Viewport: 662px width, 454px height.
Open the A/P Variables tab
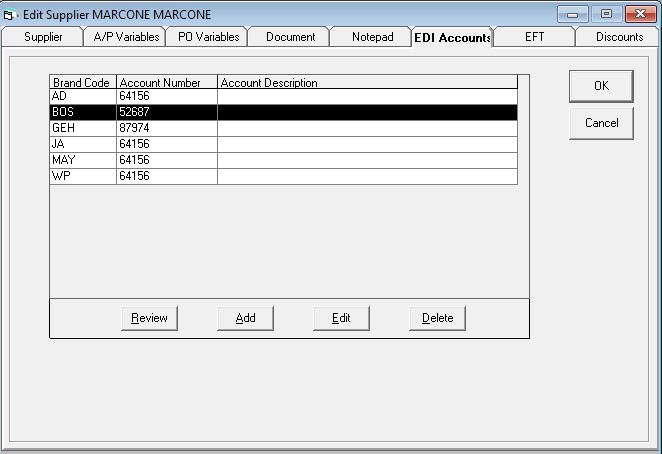(126, 37)
